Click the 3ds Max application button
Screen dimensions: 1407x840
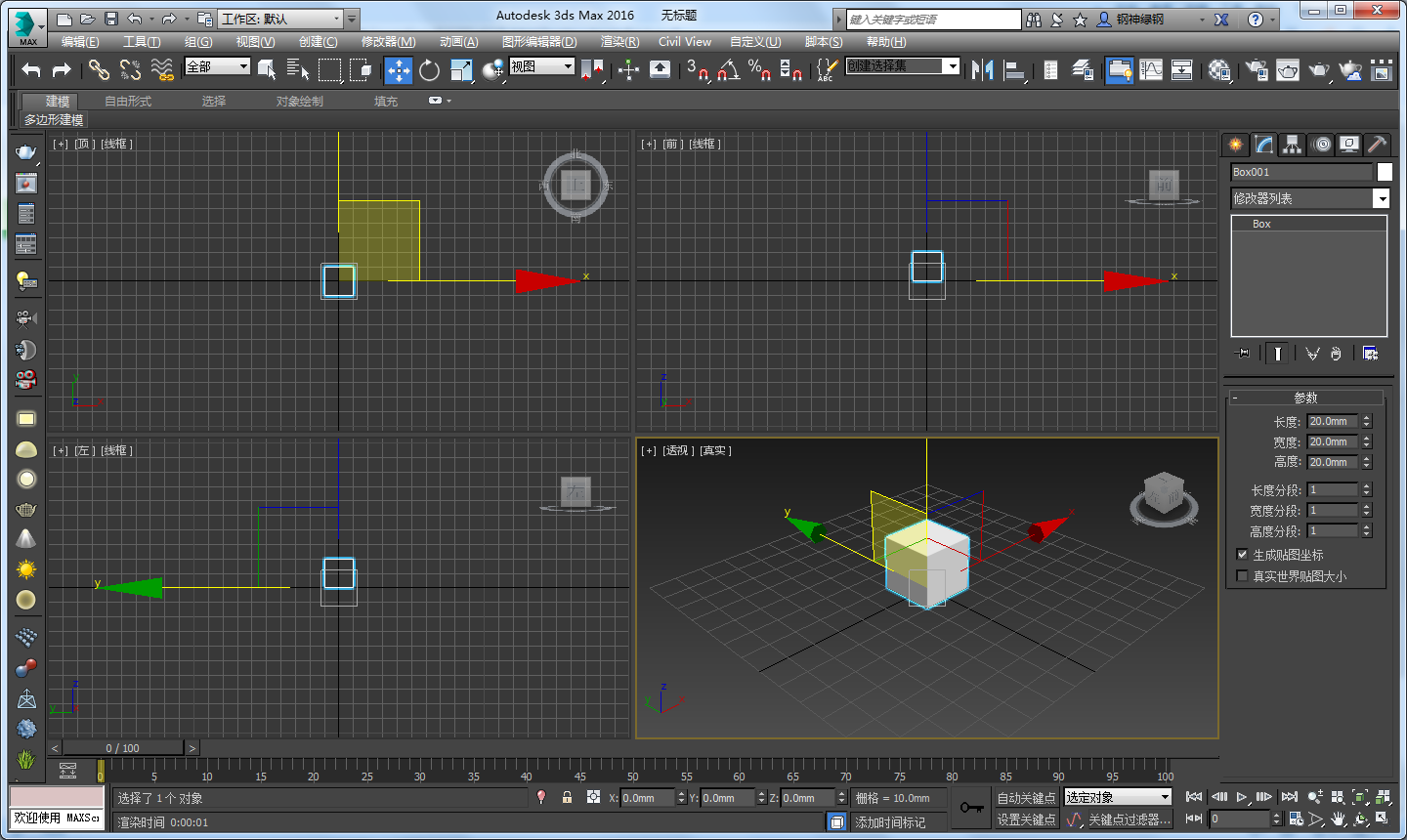(27, 27)
